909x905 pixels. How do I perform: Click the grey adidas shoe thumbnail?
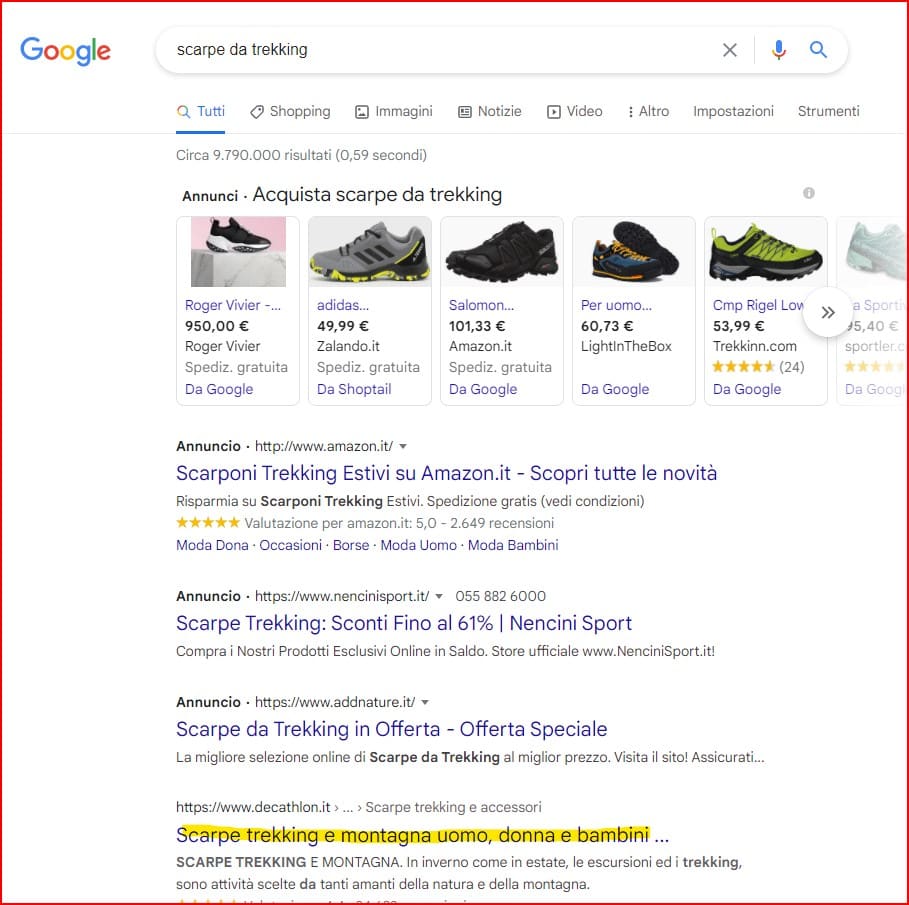[x=370, y=252]
